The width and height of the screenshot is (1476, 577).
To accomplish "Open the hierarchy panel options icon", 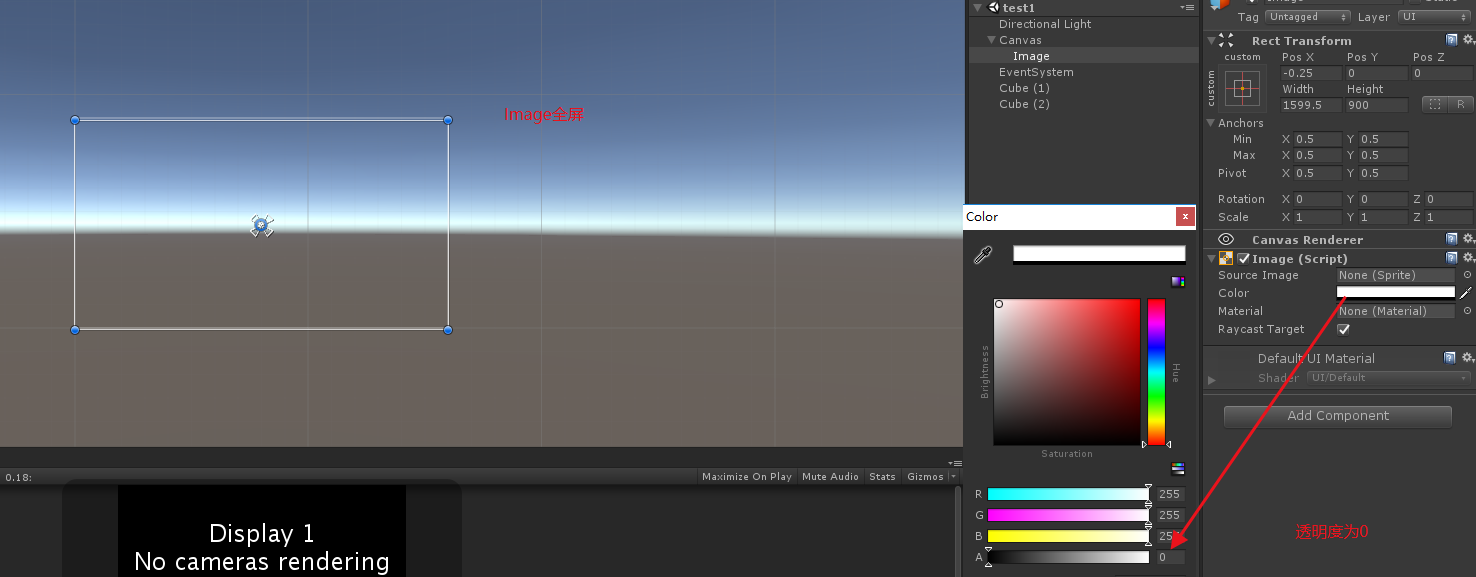I will pos(1186,7).
